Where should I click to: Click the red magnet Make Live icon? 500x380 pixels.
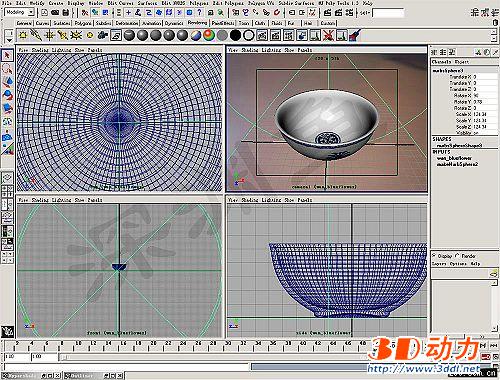276,13
